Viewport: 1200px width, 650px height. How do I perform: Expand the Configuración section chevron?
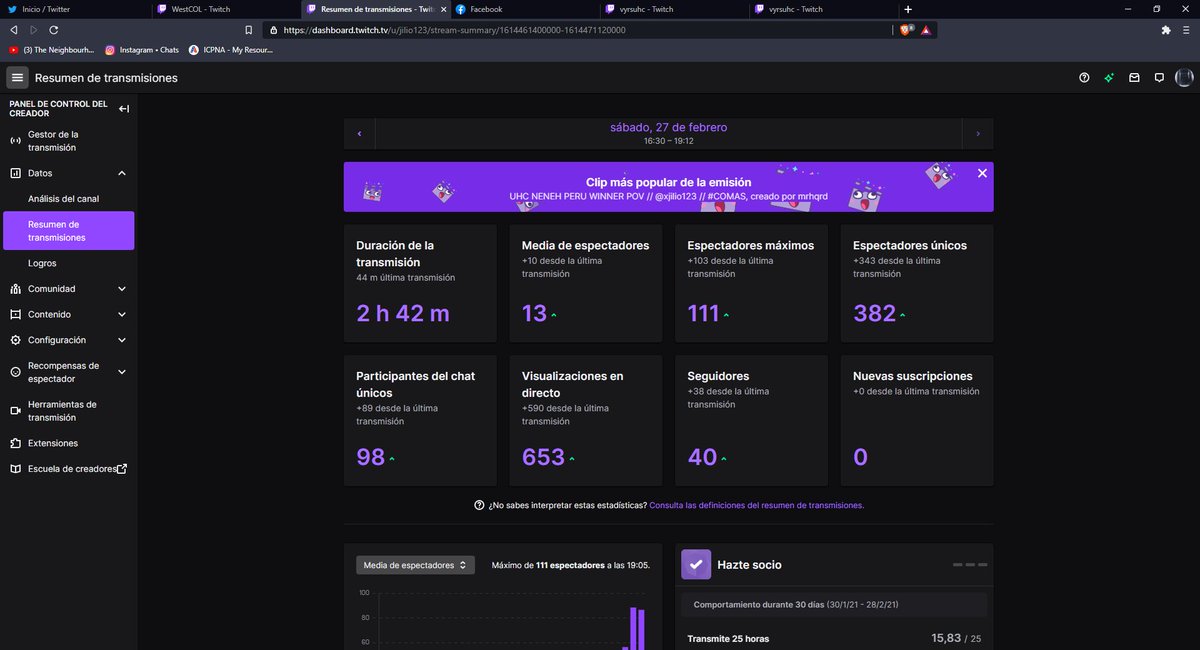tap(122, 340)
